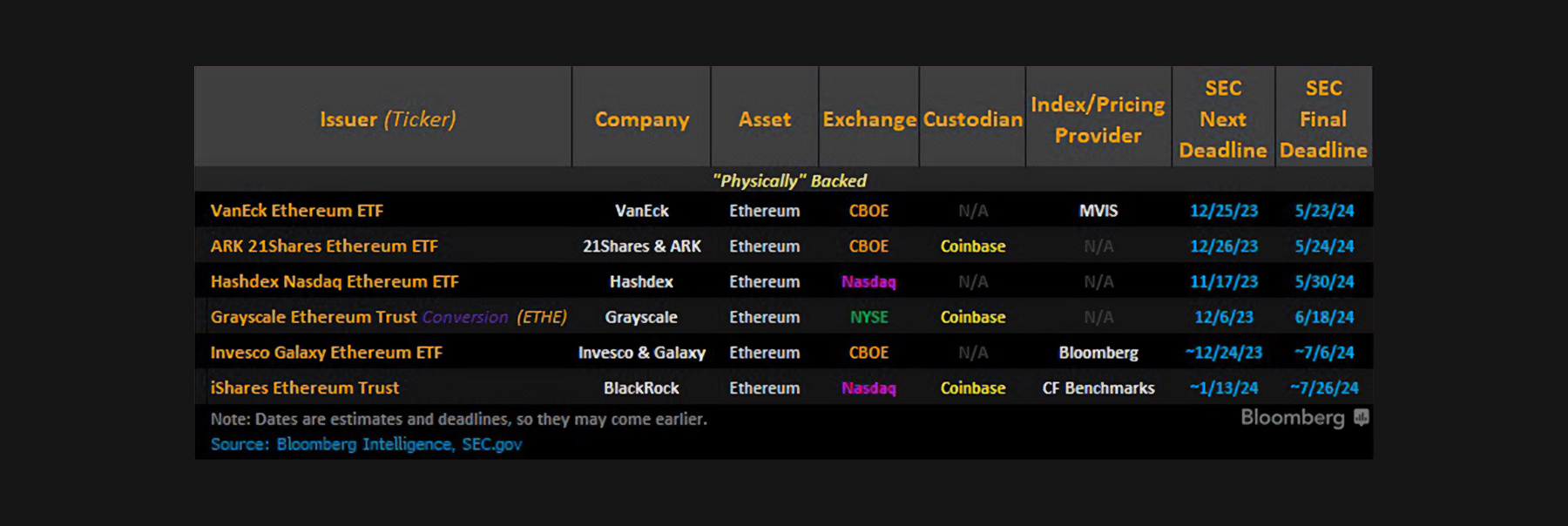Screen dimensions: 1568x526
Task: Click the SEC Next Deadline header
Action: pyautogui.click(x=1223, y=119)
